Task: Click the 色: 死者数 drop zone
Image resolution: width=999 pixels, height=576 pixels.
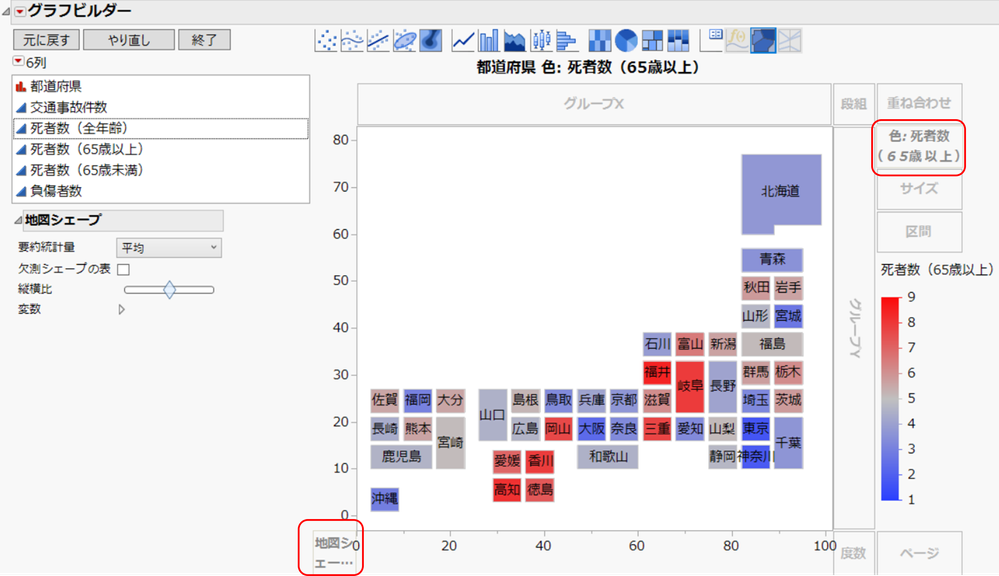Action: point(919,147)
